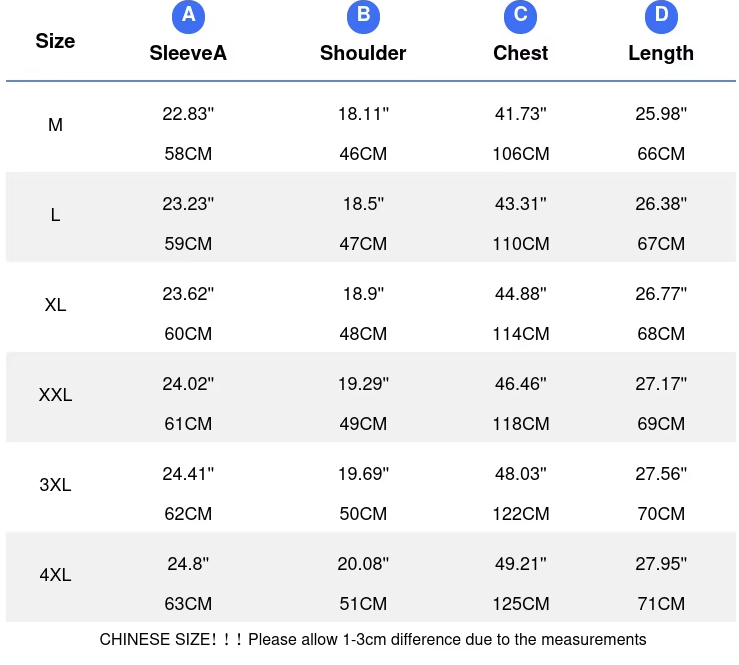Click the blue circle D icon
Image resolution: width=739 pixels, height=665 pixels.
coord(661,15)
